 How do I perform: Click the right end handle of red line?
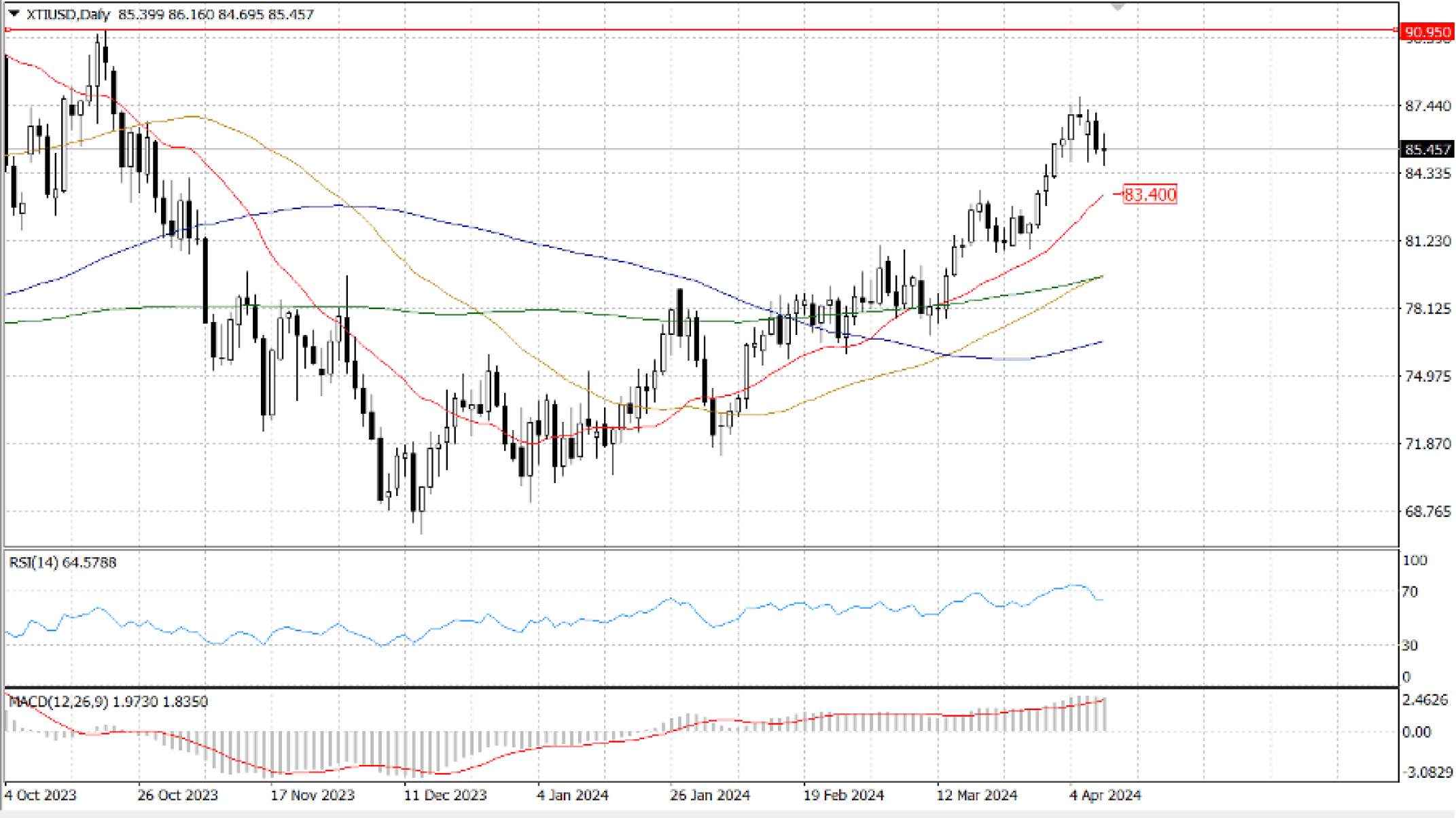click(x=1396, y=30)
